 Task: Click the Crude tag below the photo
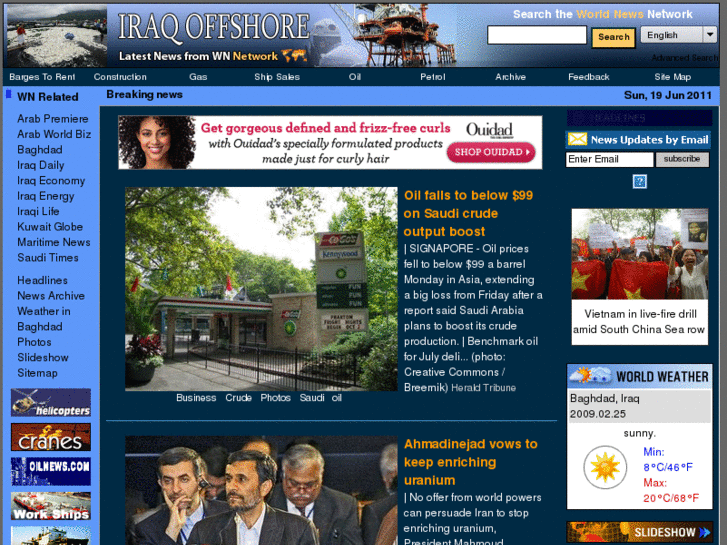tap(238, 398)
